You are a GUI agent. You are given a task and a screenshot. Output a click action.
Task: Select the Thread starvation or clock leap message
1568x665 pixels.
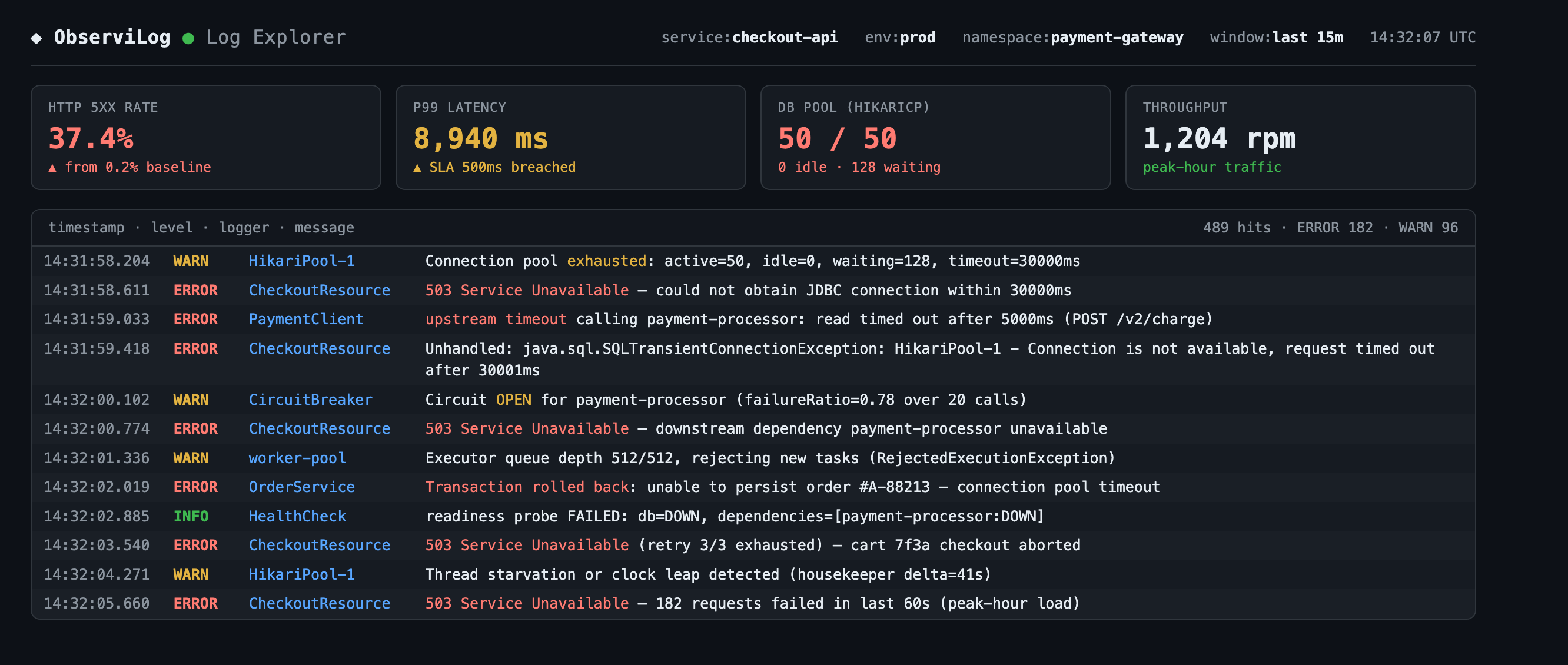click(x=708, y=575)
